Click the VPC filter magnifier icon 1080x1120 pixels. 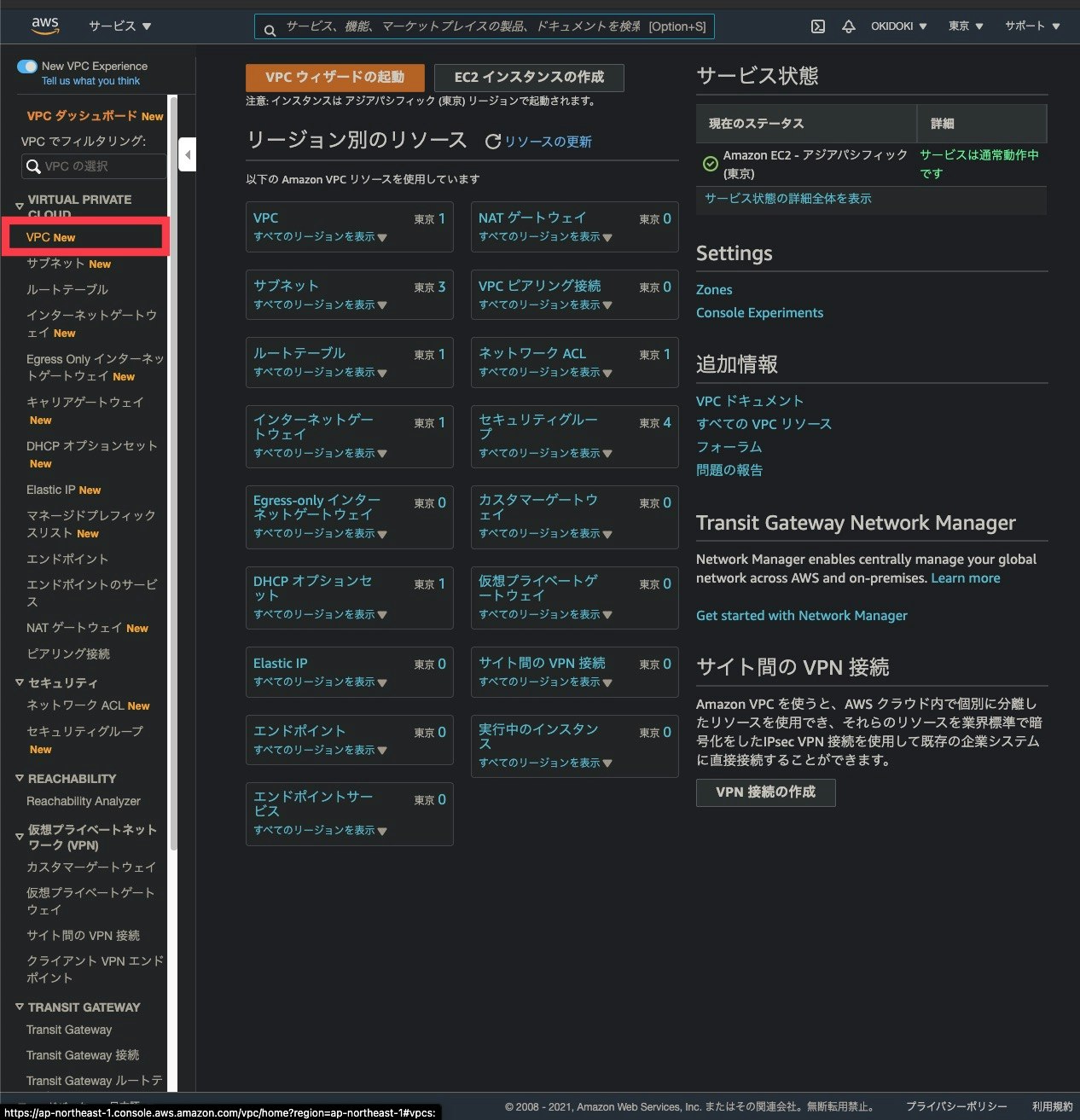pos(33,166)
